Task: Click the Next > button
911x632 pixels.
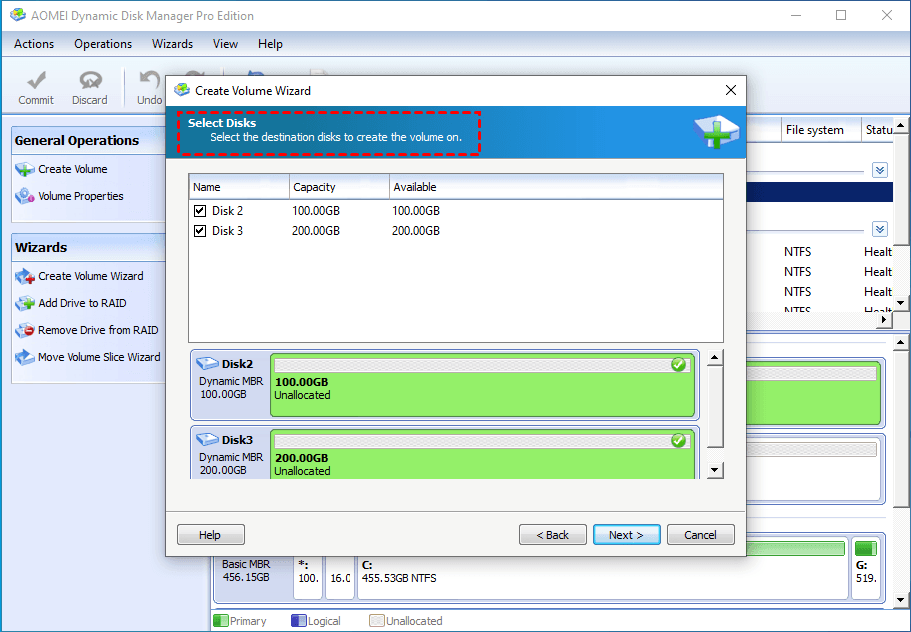Action: [626, 535]
